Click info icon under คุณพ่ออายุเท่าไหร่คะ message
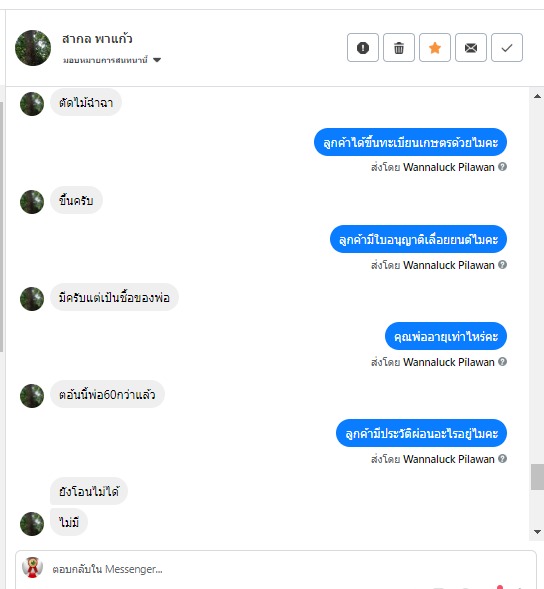The height and width of the screenshot is (589, 544). point(502,361)
